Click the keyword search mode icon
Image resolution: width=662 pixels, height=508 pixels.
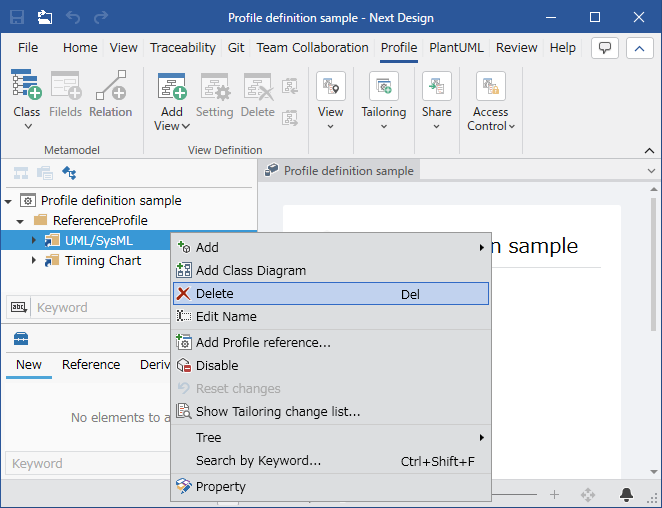19,307
